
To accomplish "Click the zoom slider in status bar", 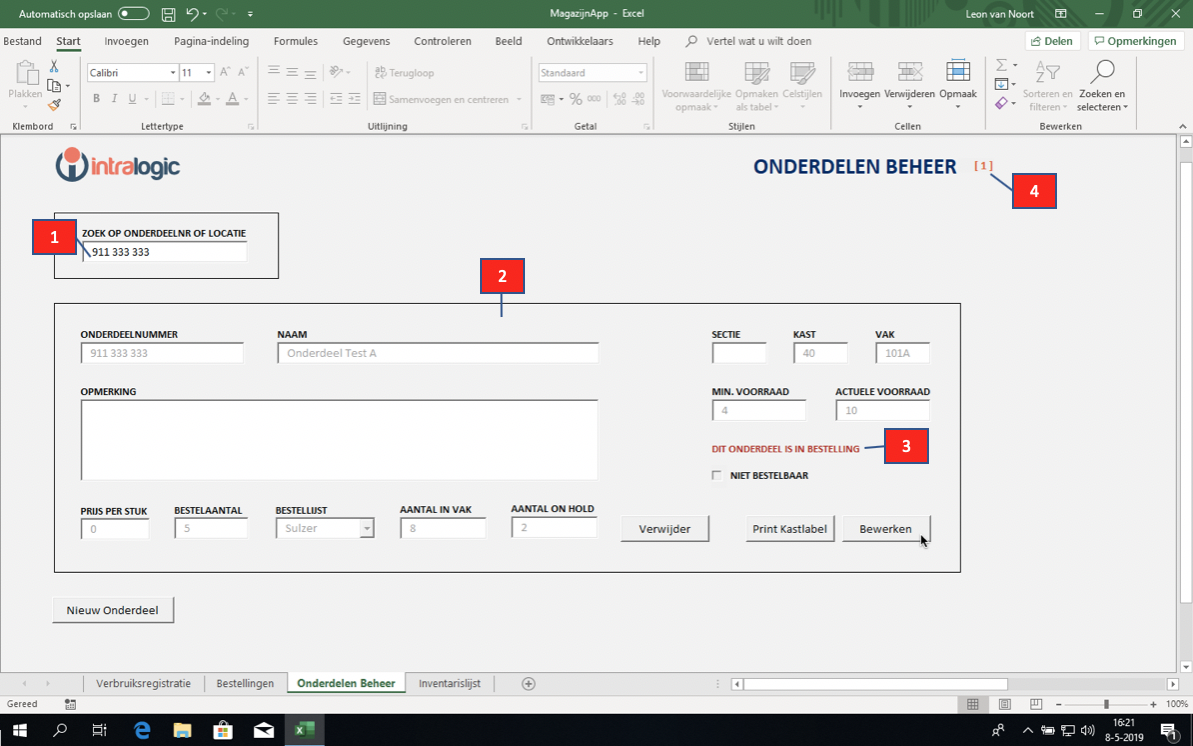I will pyautogui.click(x=1106, y=705).
